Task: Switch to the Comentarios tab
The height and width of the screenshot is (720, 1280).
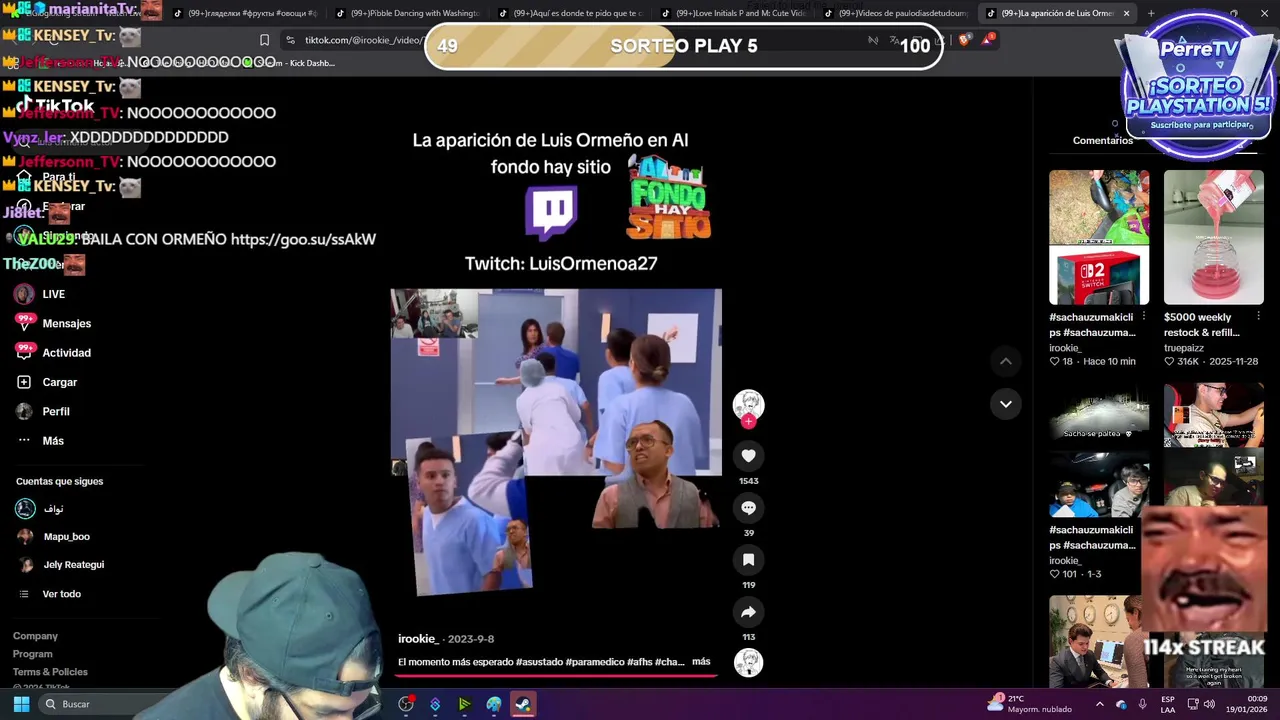Action: pos(1103,141)
